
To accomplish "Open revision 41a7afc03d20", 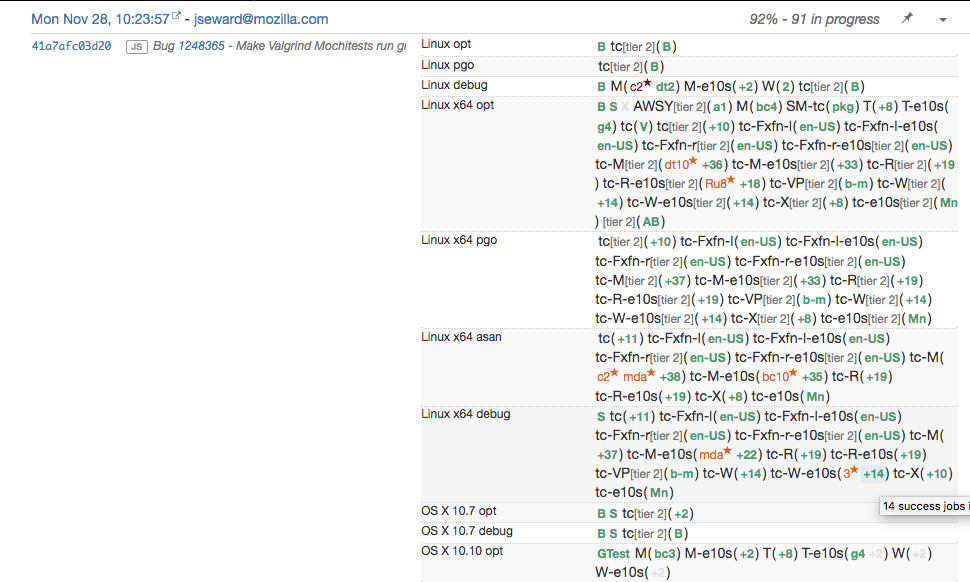I will [x=72, y=46].
